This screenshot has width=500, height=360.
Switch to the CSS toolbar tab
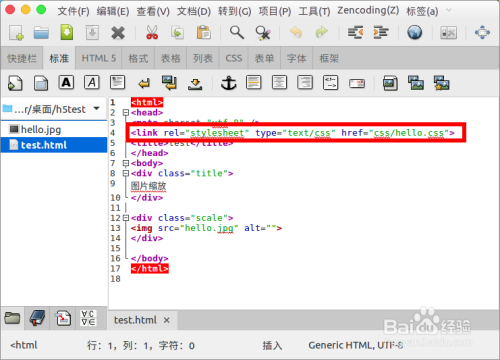pyautogui.click(x=234, y=58)
